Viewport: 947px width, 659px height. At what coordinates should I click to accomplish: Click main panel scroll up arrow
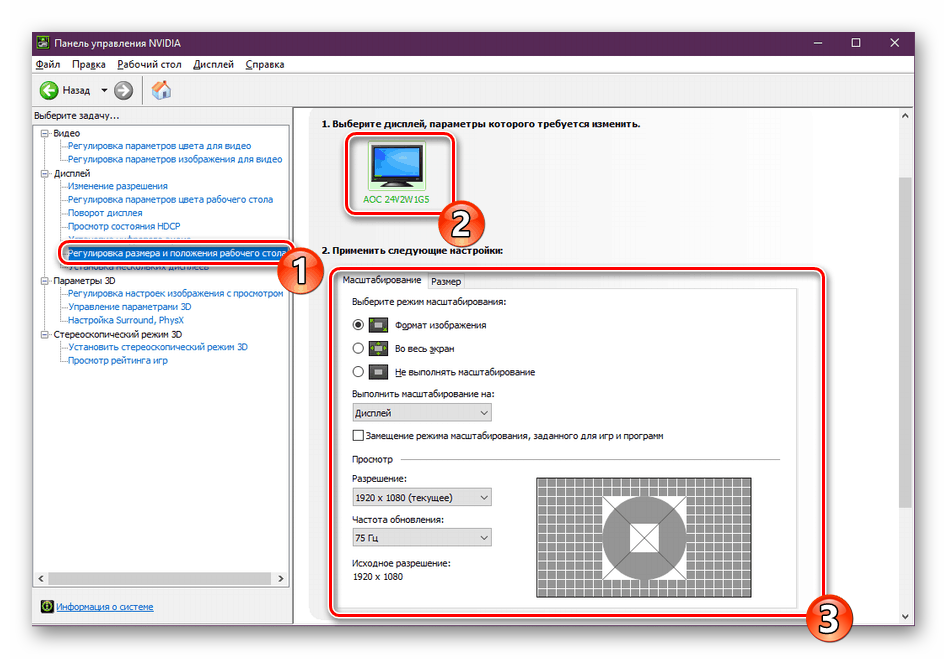click(905, 116)
